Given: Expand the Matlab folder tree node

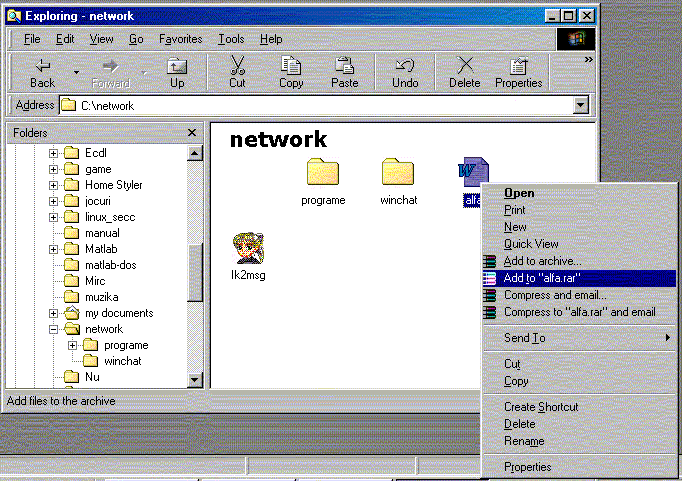Looking at the screenshot, I should point(54,249).
